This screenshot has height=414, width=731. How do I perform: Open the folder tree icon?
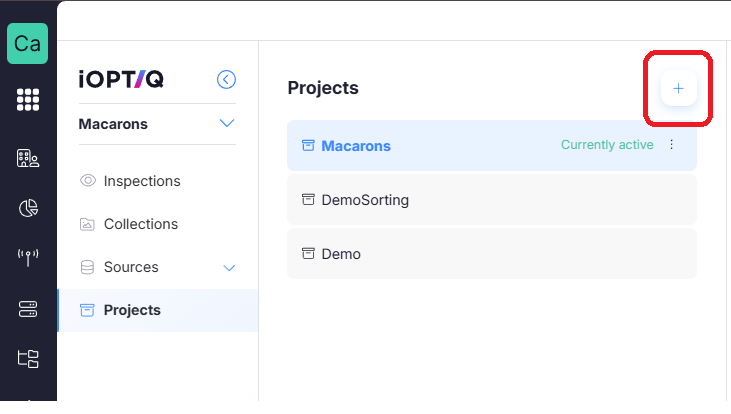pos(28,359)
